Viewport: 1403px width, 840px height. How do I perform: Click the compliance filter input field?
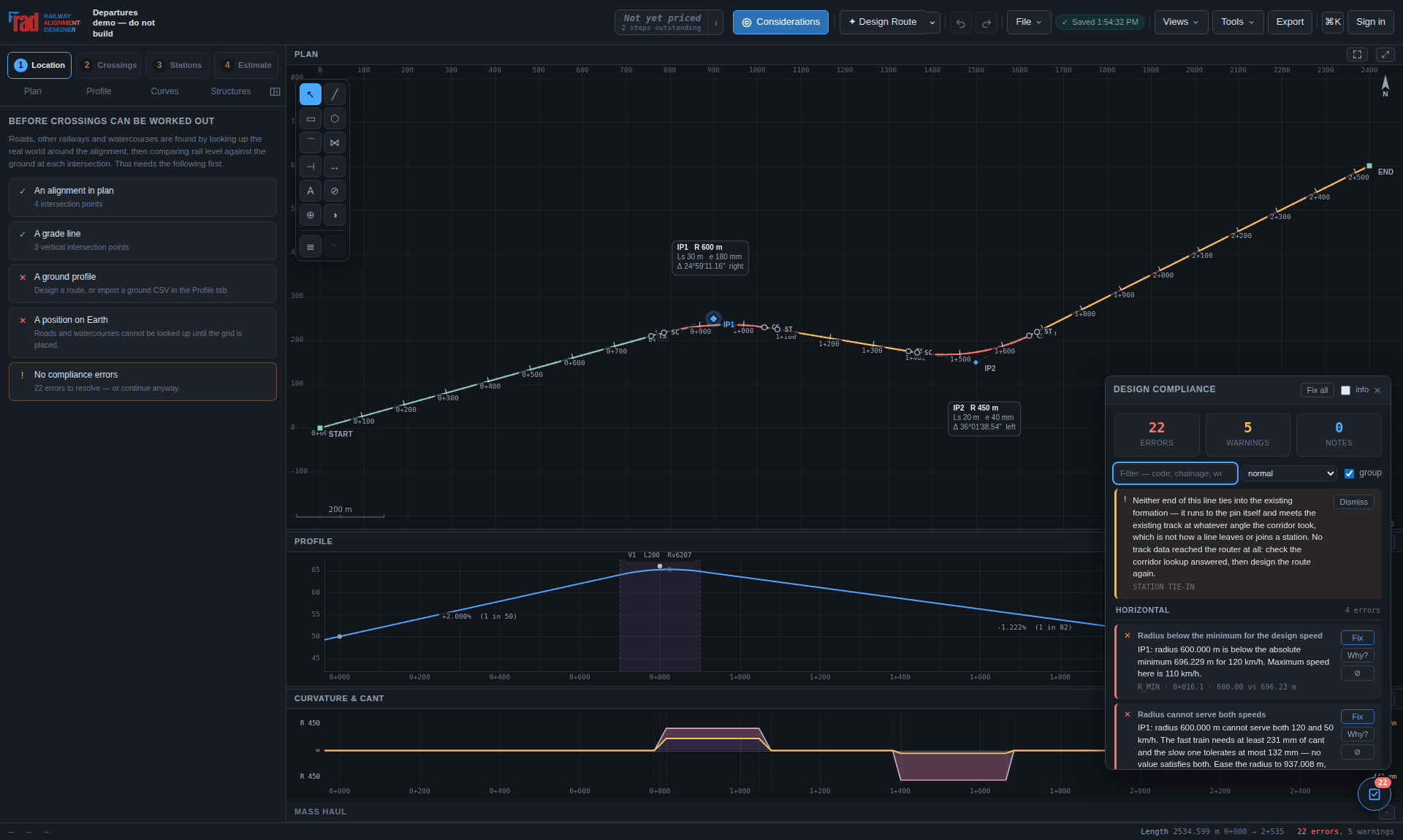(x=1175, y=473)
